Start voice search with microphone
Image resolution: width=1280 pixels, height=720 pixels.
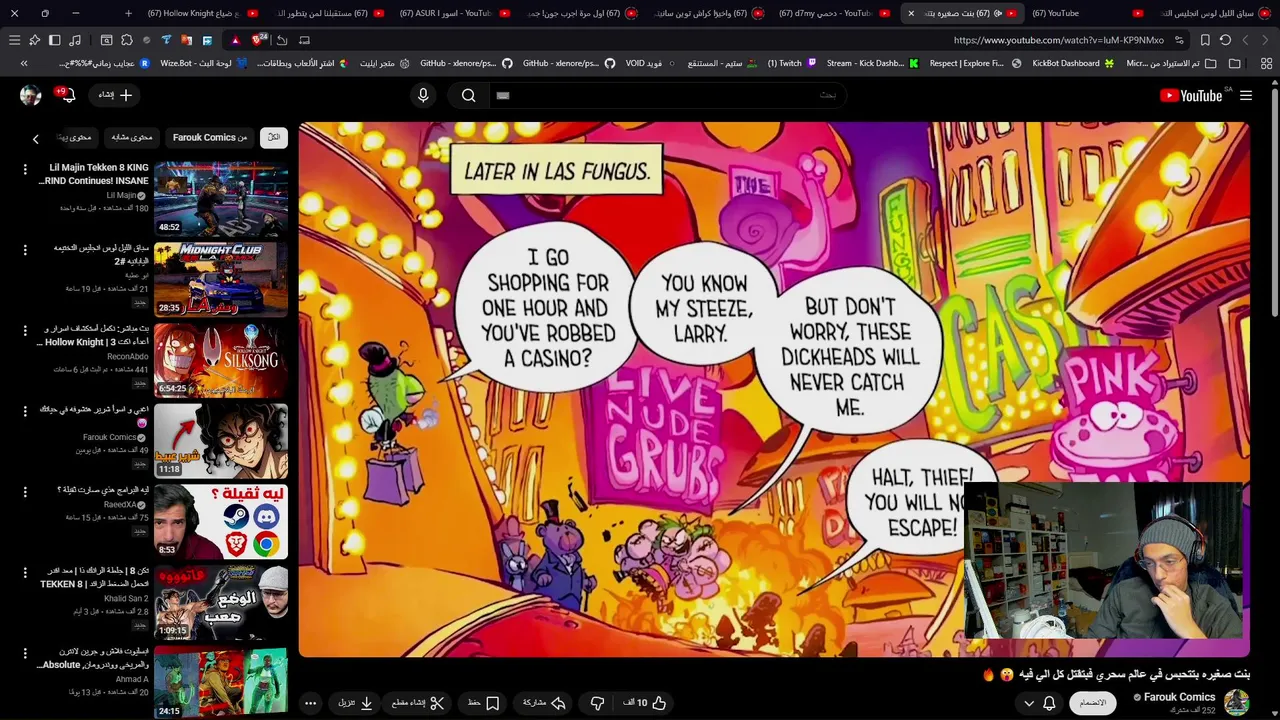(423, 95)
